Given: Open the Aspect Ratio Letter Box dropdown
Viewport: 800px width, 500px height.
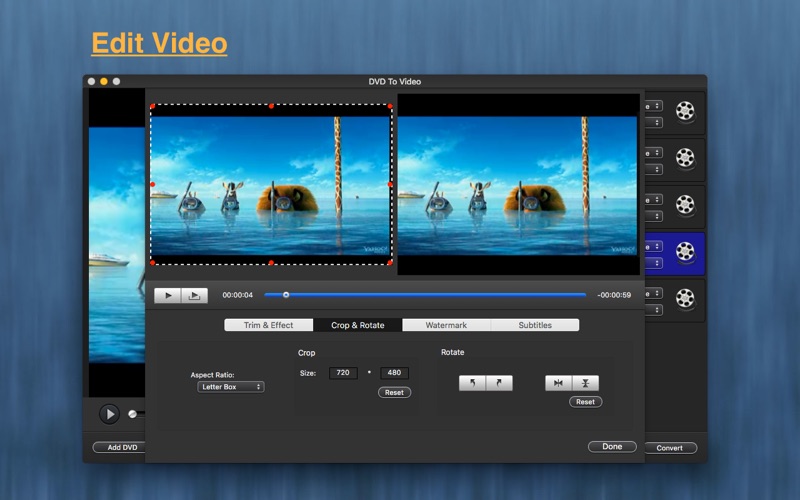Looking at the screenshot, I should (x=231, y=387).
